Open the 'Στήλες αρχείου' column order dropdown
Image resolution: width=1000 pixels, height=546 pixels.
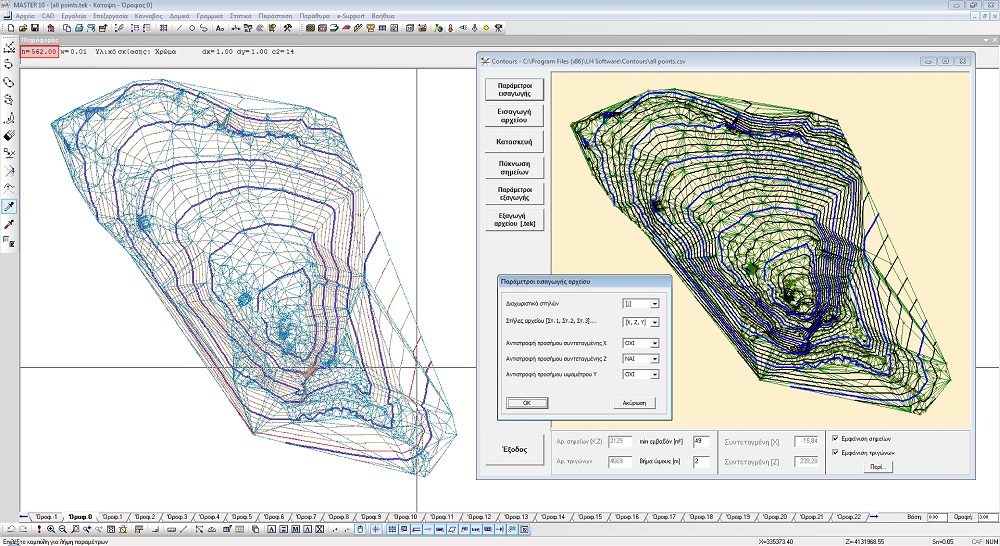654,322
